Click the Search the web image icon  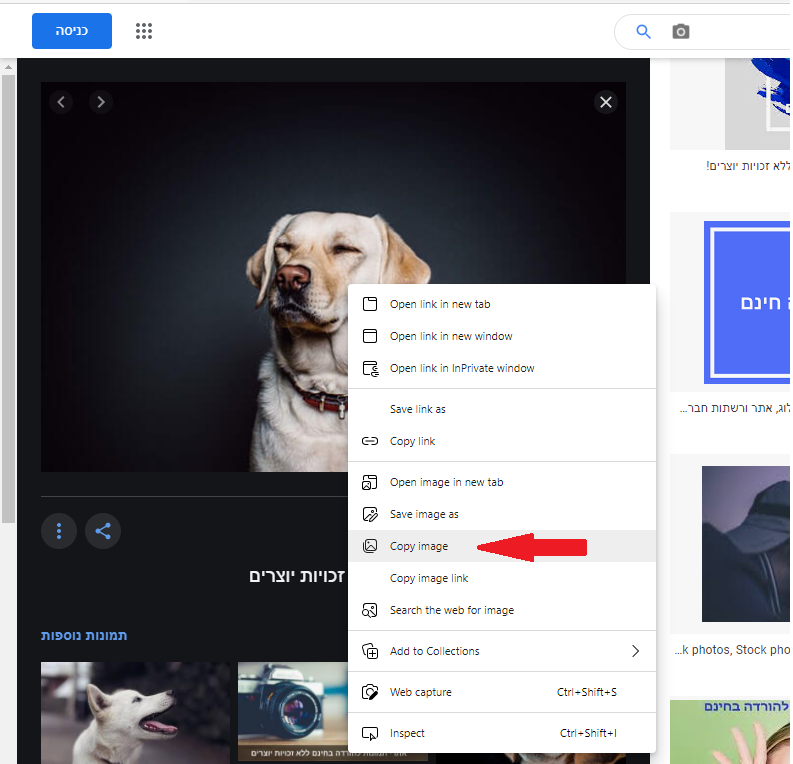pyautogui.click(x=370, y=610)
